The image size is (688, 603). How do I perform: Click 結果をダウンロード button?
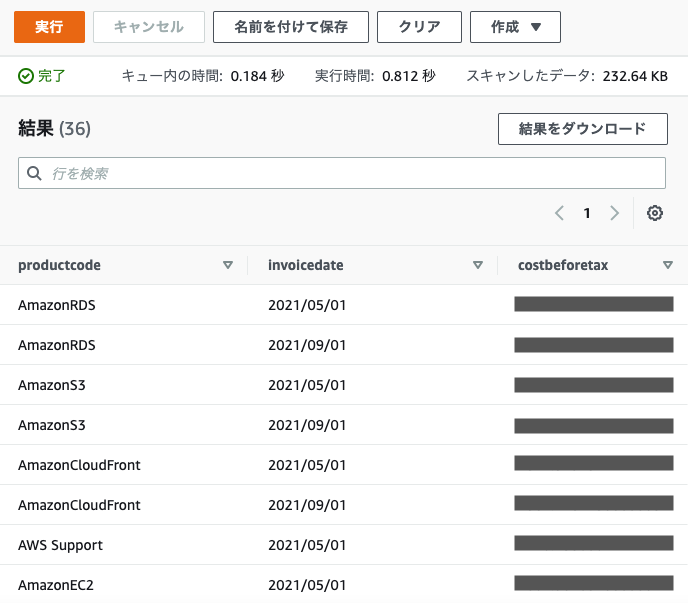(583, 129)
